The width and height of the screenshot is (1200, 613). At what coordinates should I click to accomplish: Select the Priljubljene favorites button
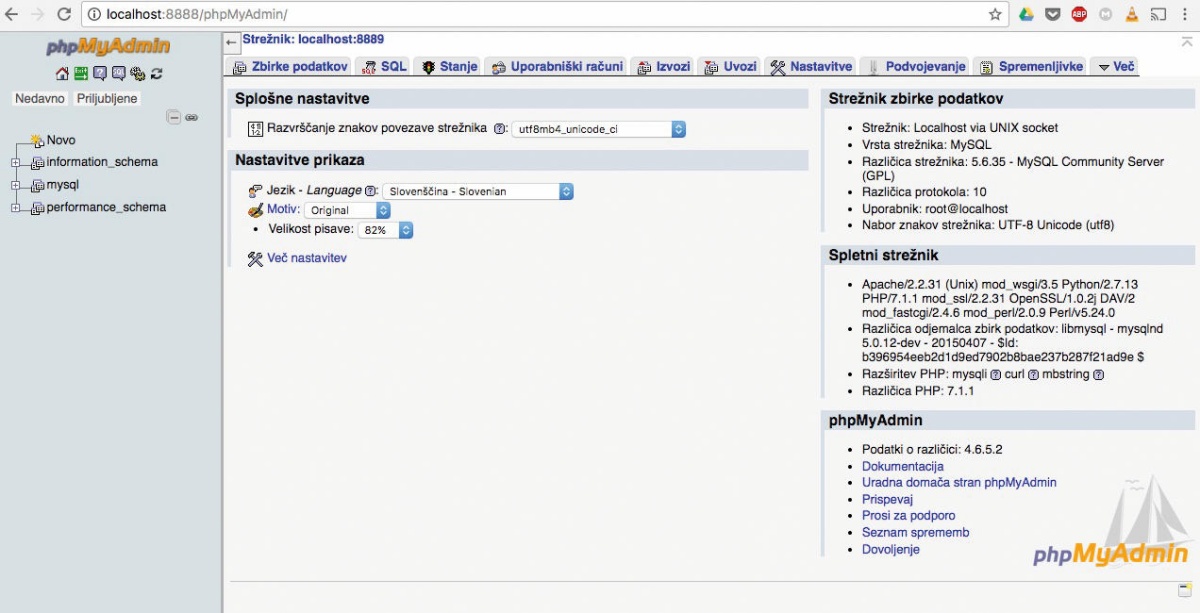107,99
